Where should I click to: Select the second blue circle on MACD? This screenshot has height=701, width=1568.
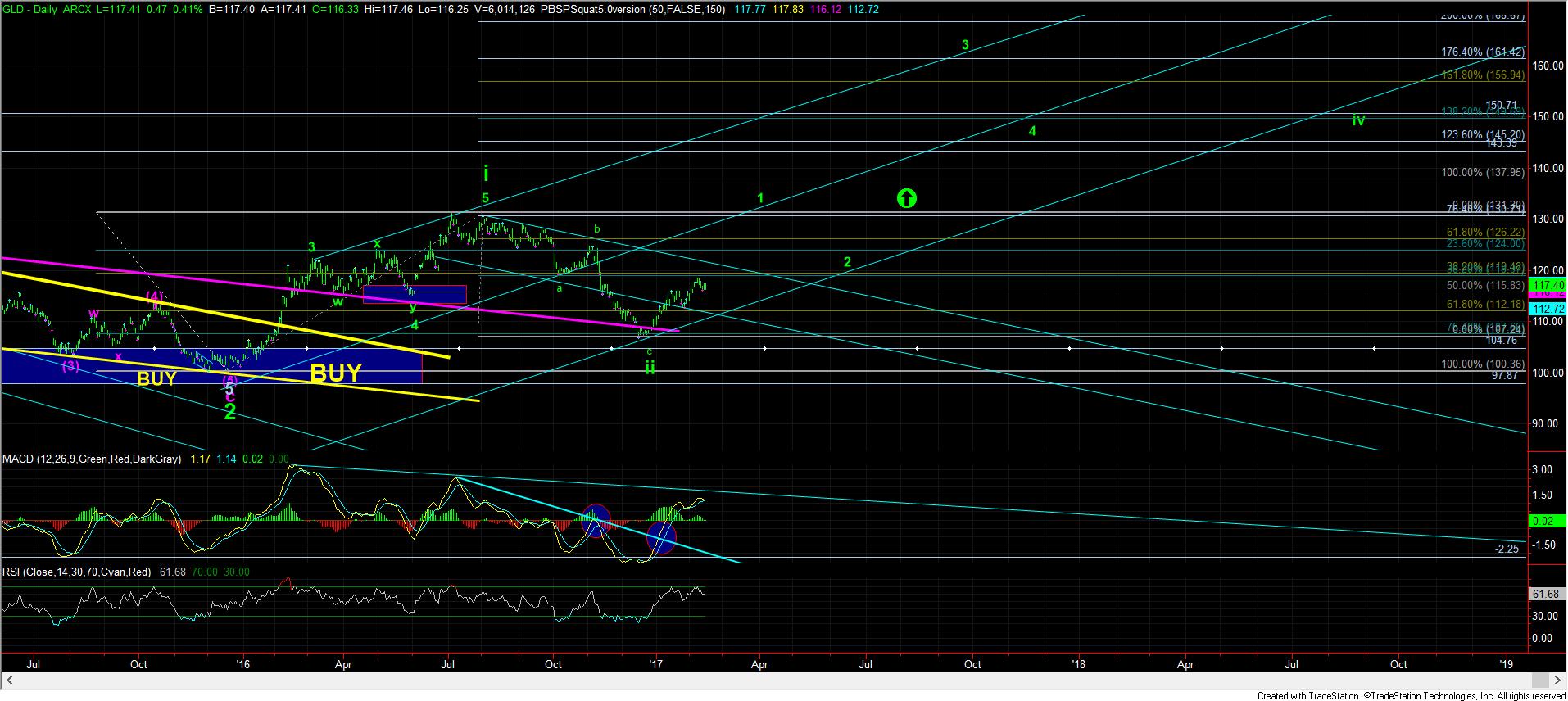[661, 537]
